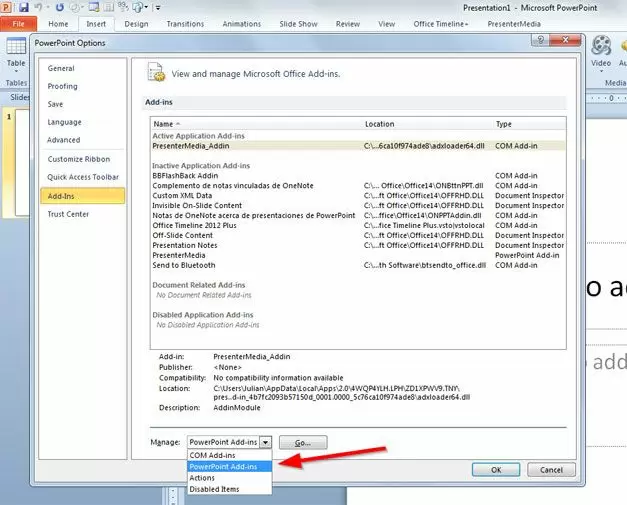This screenshot has width=627, height=505.
Task: Open the Customize Quick Access Toolbar arrow
Action: pos(158,7)
